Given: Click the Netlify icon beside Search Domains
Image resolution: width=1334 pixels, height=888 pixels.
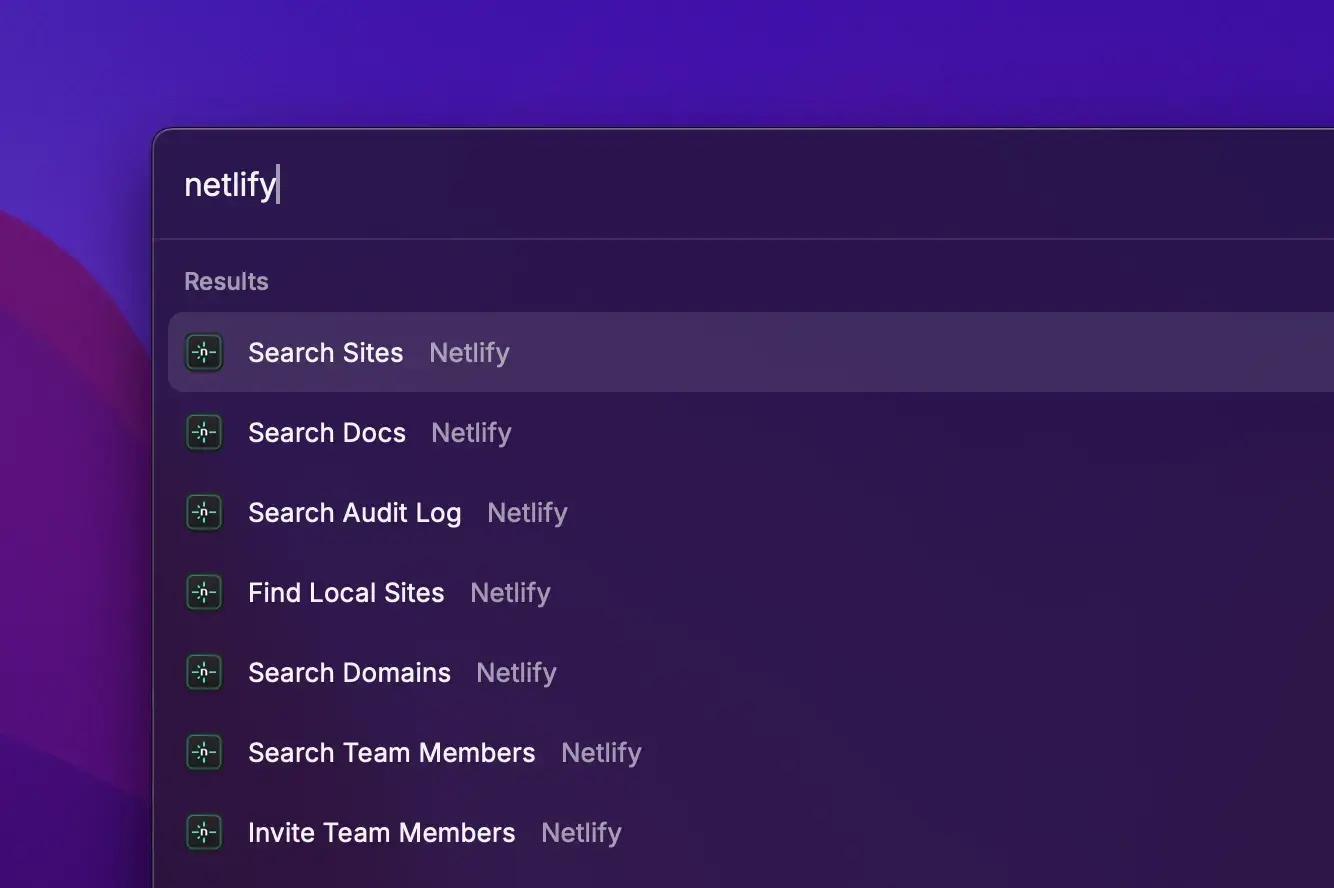Looking at the screenshot, I should pos(204,673).
